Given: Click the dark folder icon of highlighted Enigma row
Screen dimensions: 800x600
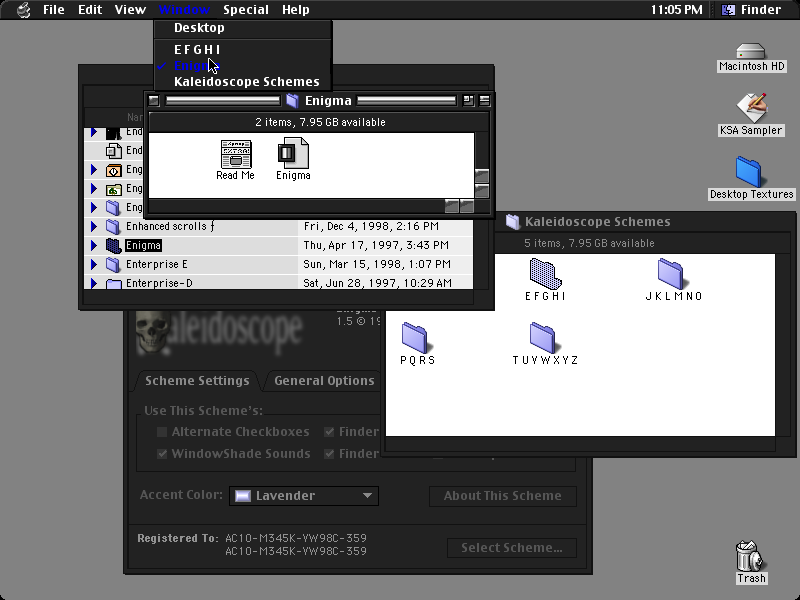Looking at the screenshot, I should tap(113, 245).
